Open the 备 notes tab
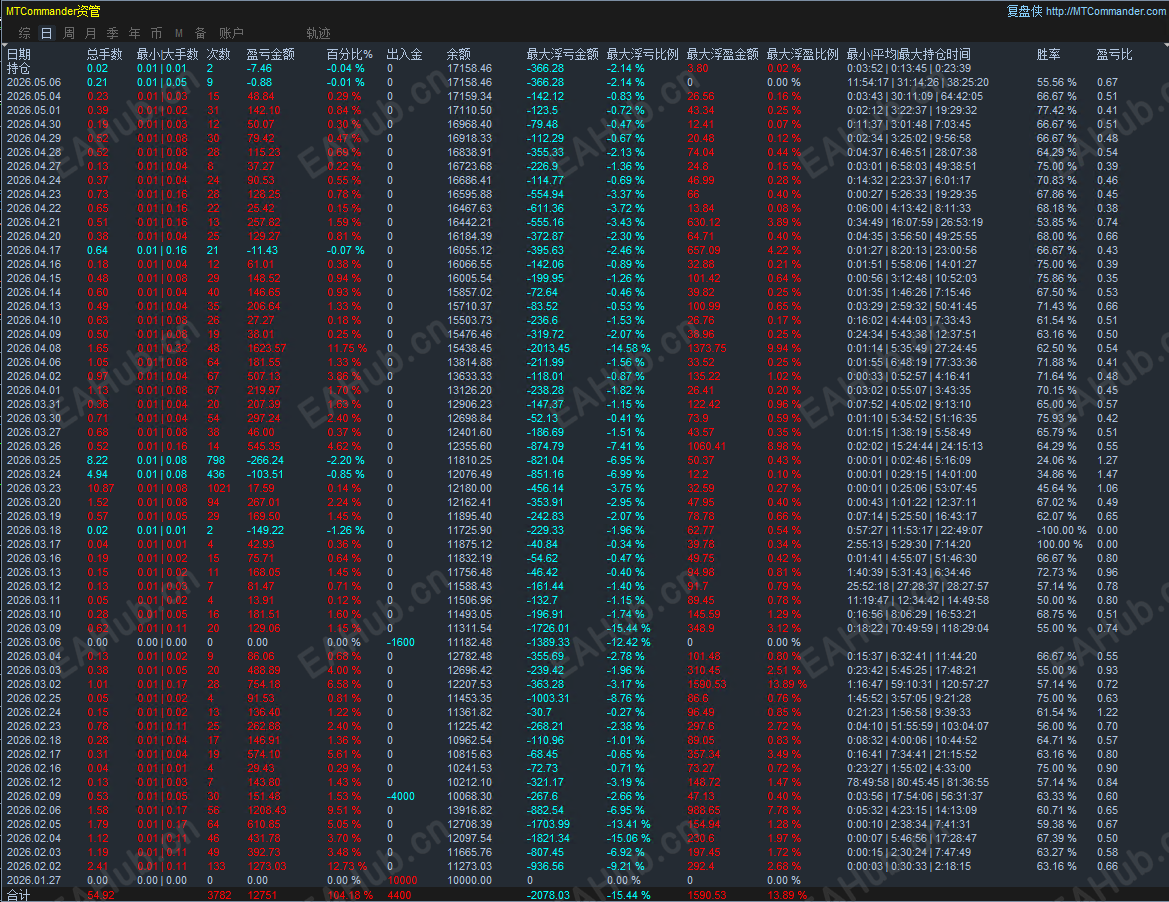Screen dimensions: 1169x902 click(200, 33)
